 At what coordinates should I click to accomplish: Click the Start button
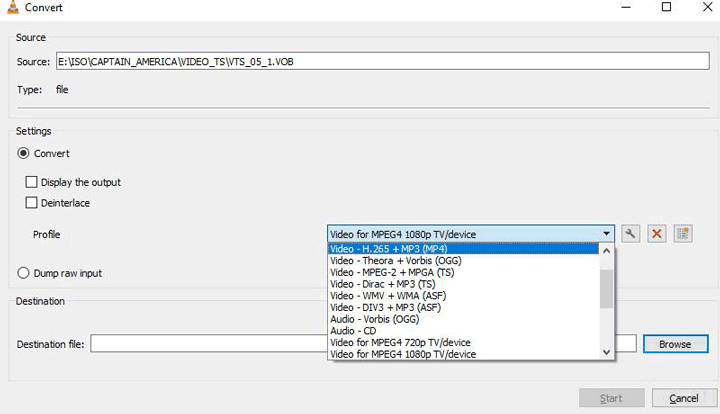(x=612, y=398)
